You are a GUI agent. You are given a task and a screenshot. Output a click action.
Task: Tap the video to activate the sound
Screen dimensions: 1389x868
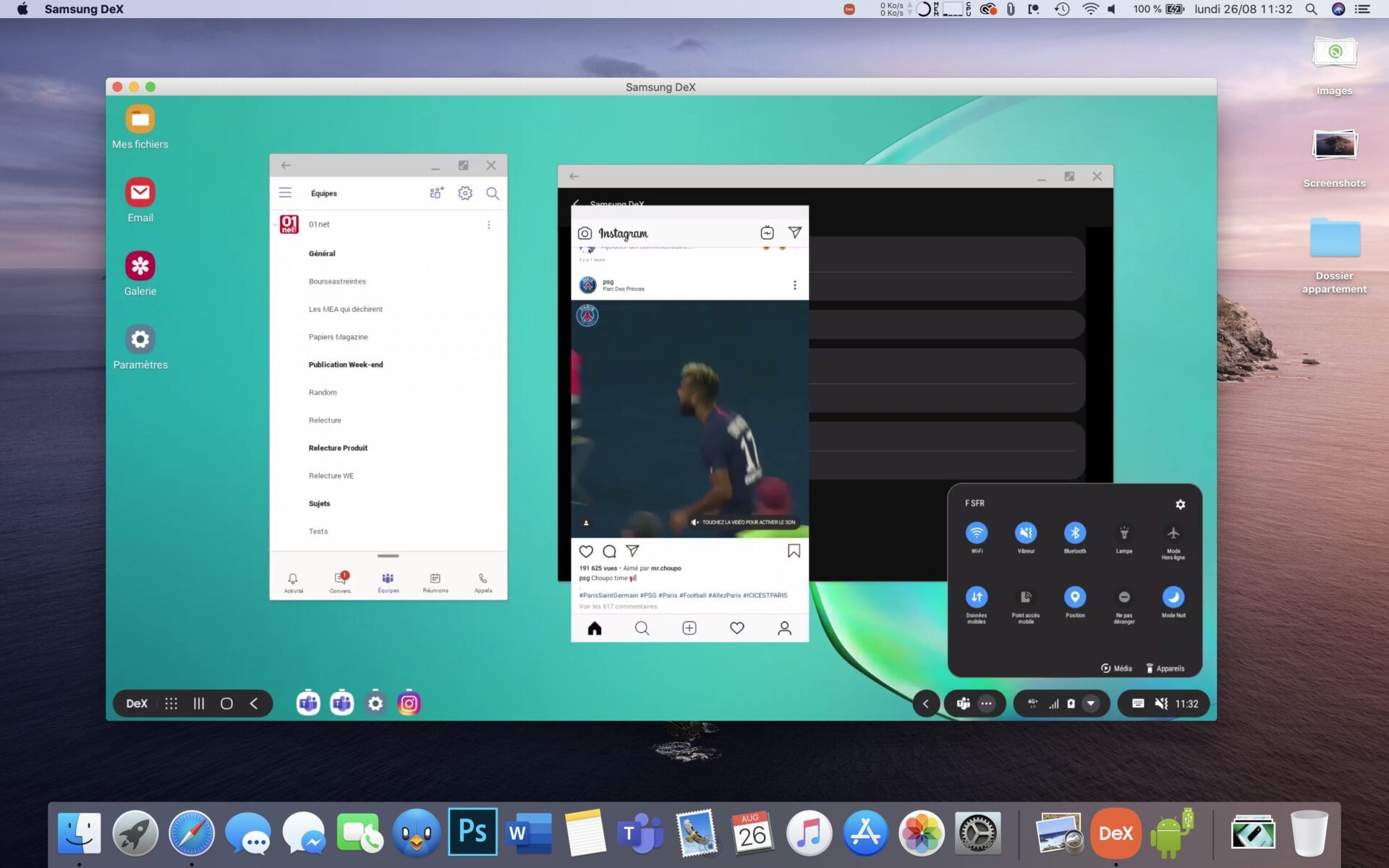pyautogui.click(x=743, y=522)
